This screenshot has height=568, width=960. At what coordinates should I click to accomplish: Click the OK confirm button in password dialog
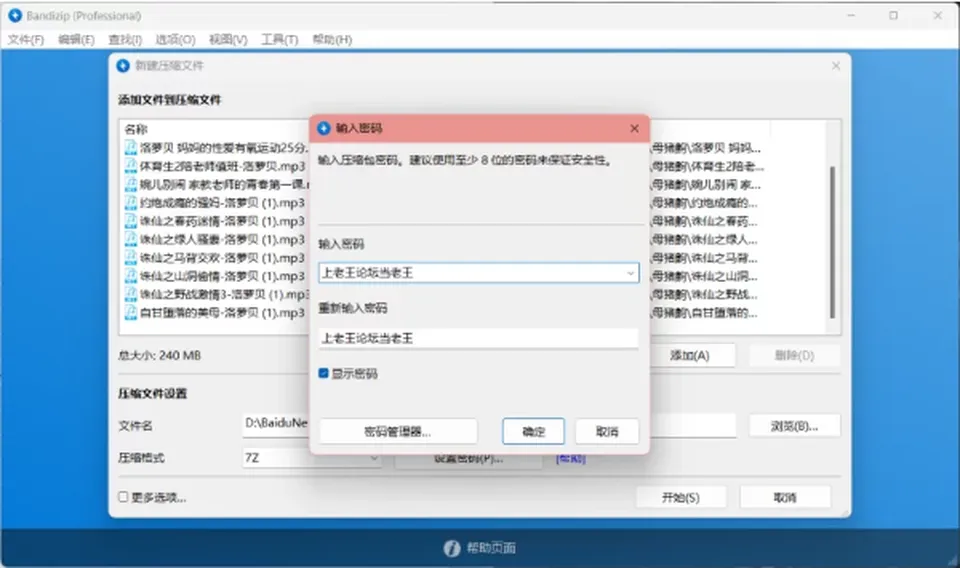[x=533, y=432]
